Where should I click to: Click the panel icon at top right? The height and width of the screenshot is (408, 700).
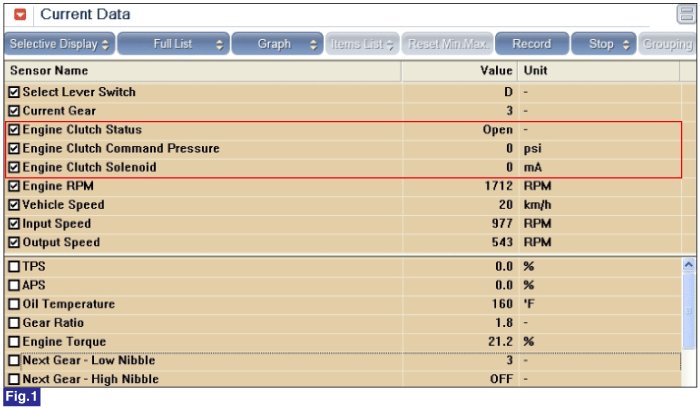[x=687, y=14]
